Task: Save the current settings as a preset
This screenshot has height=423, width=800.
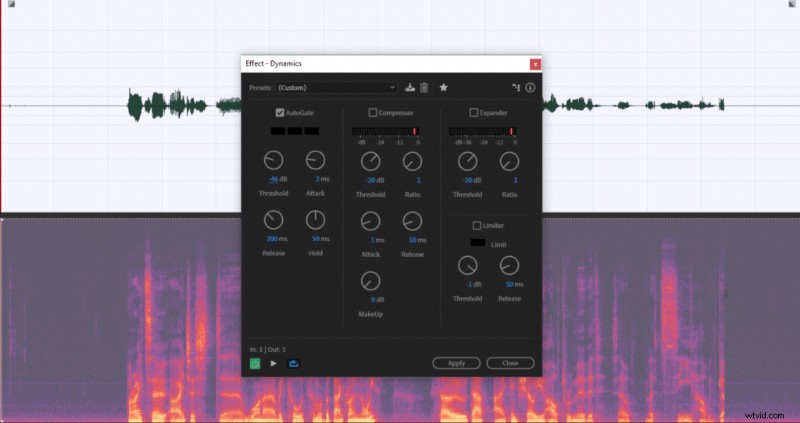Action: [410, 88]
